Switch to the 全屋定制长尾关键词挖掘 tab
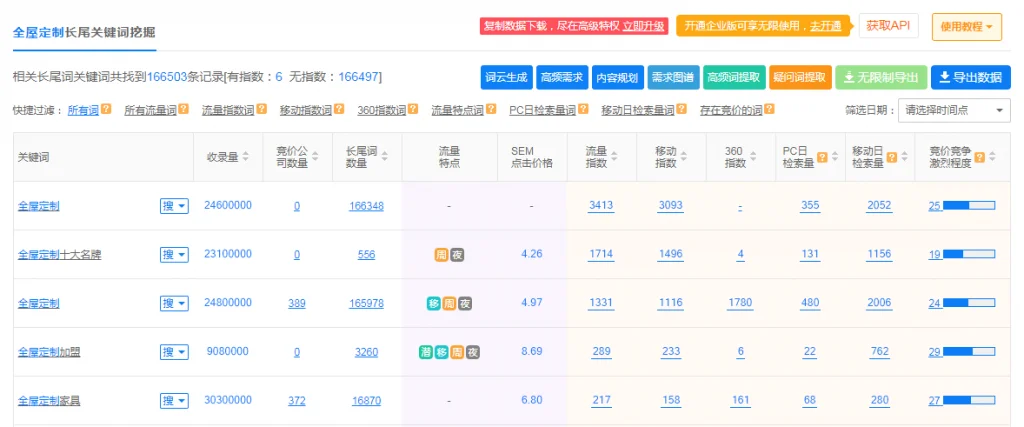 84,32
